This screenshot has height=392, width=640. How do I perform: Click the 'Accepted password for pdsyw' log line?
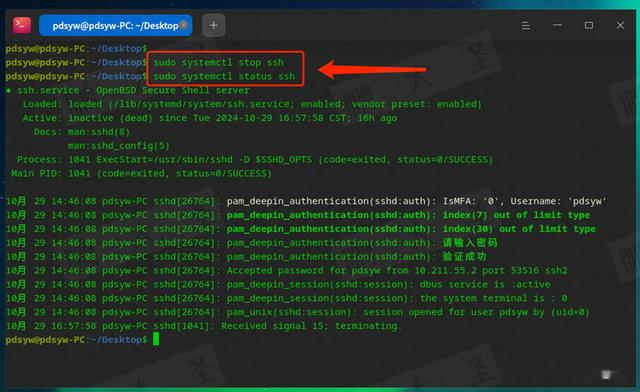click(x=287, y=271)
